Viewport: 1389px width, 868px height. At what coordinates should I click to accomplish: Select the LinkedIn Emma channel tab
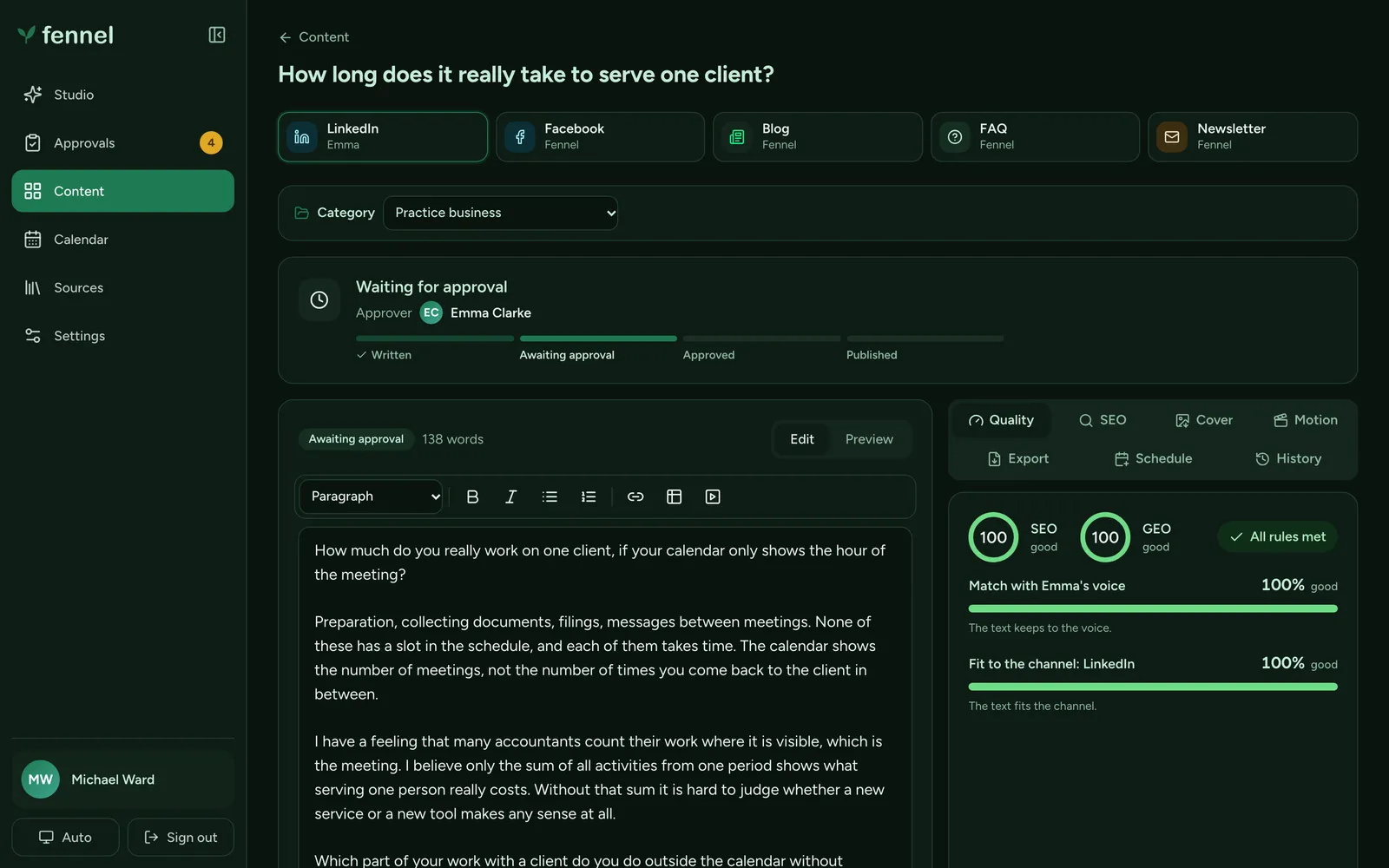(383, 136)
